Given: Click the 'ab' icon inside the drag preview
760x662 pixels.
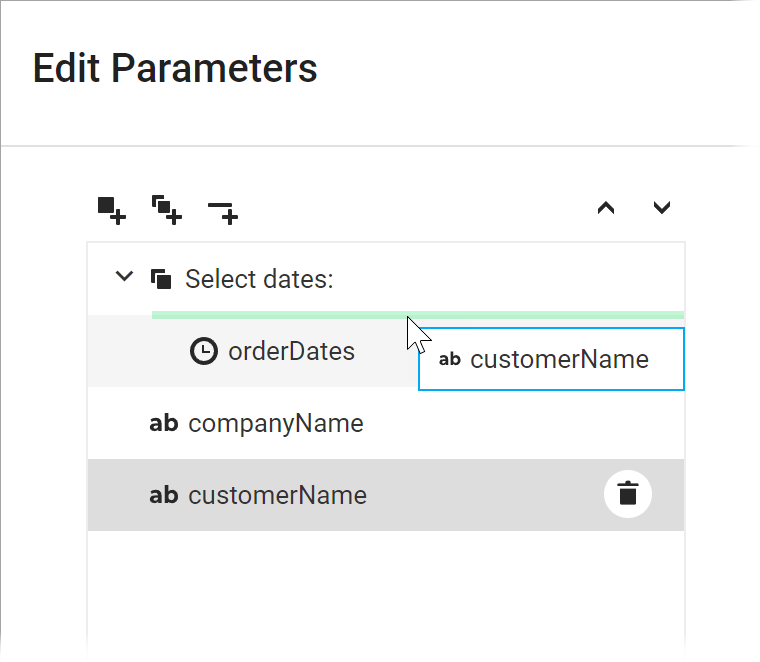Looking at the screenshot, I should tap(450, 359).
